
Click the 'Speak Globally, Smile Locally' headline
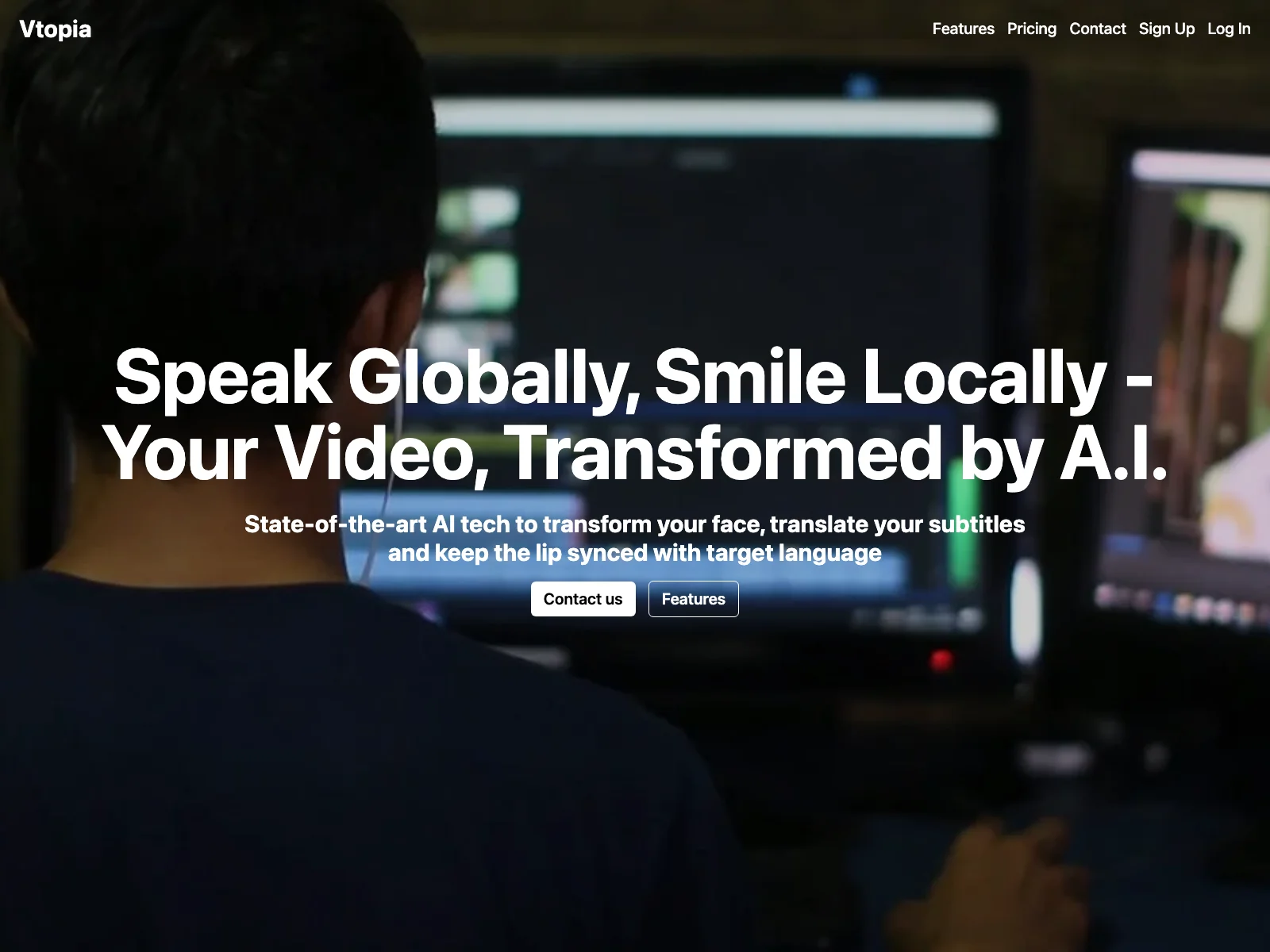634,414
